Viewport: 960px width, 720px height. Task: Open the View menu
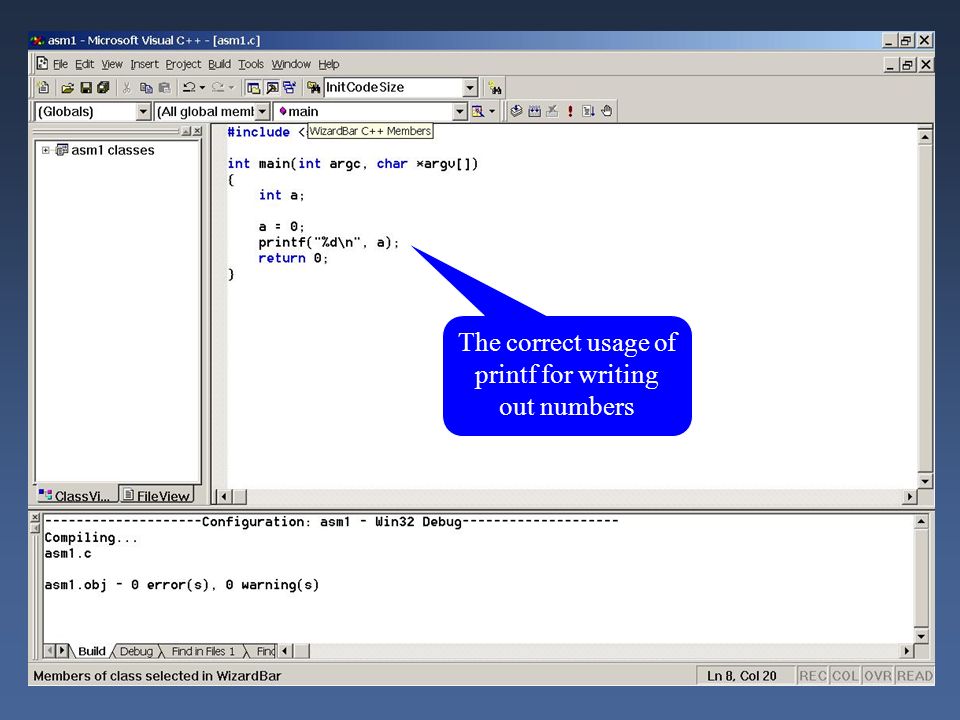[112, 64]
